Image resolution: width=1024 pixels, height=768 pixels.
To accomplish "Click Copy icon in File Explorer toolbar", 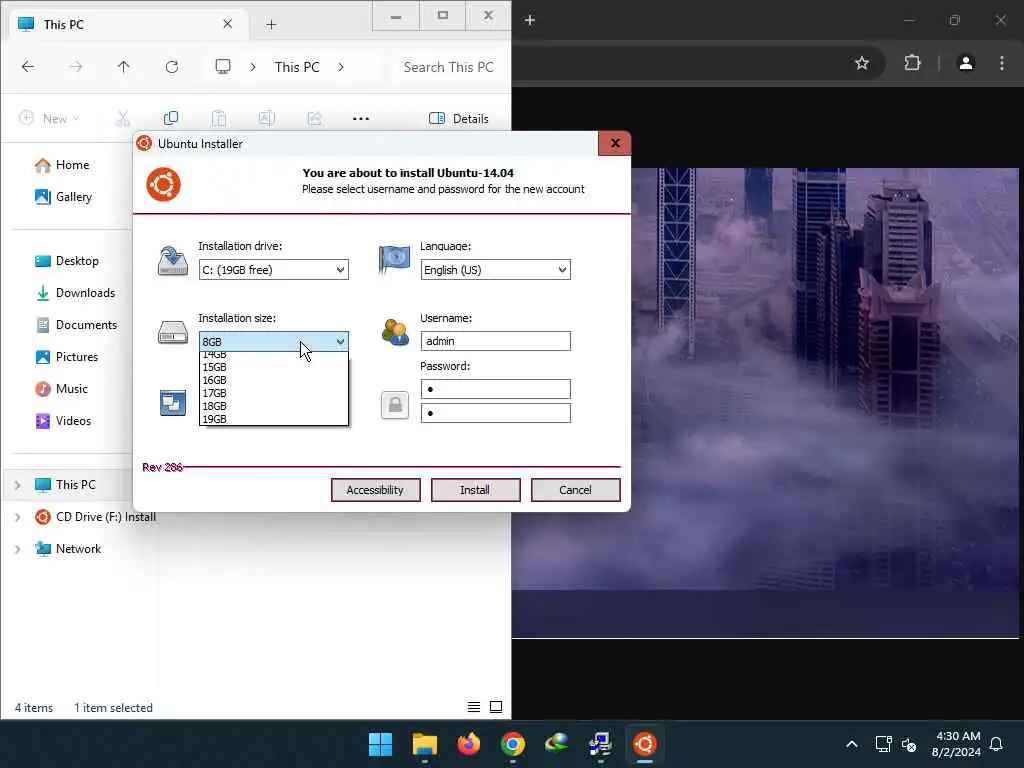I will (x=170, y=118).
